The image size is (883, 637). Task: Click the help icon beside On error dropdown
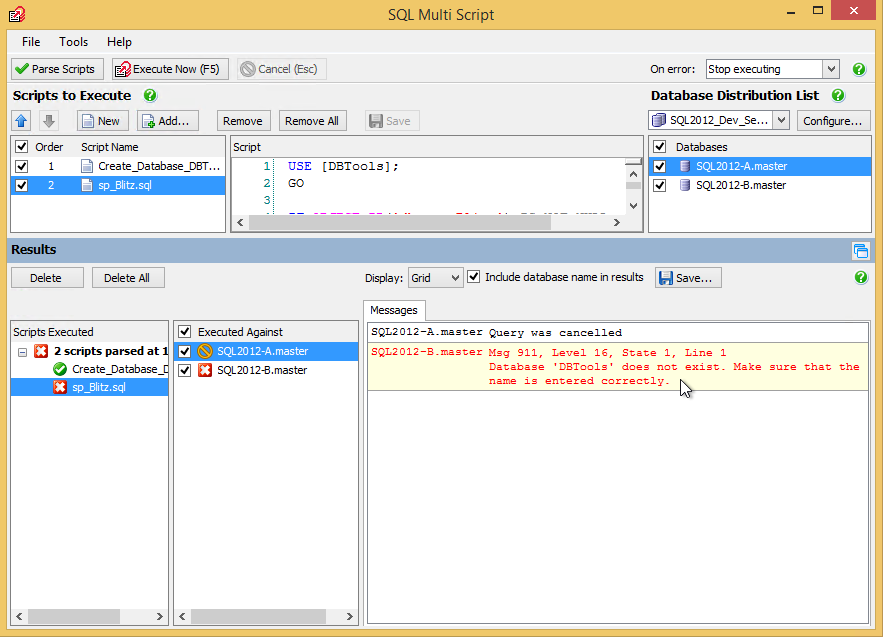point(859,69)
